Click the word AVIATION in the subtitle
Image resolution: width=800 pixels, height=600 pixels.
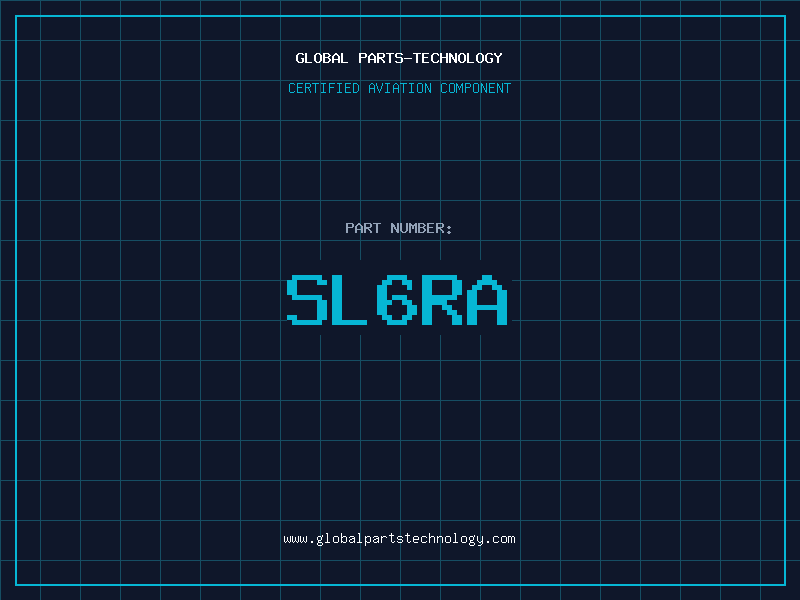(400, 88)
